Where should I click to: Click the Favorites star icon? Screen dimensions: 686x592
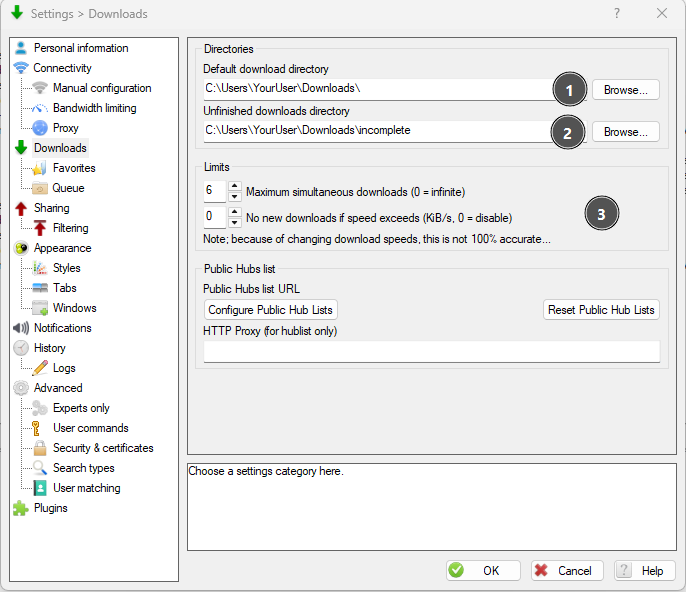[x=40, y=168]
